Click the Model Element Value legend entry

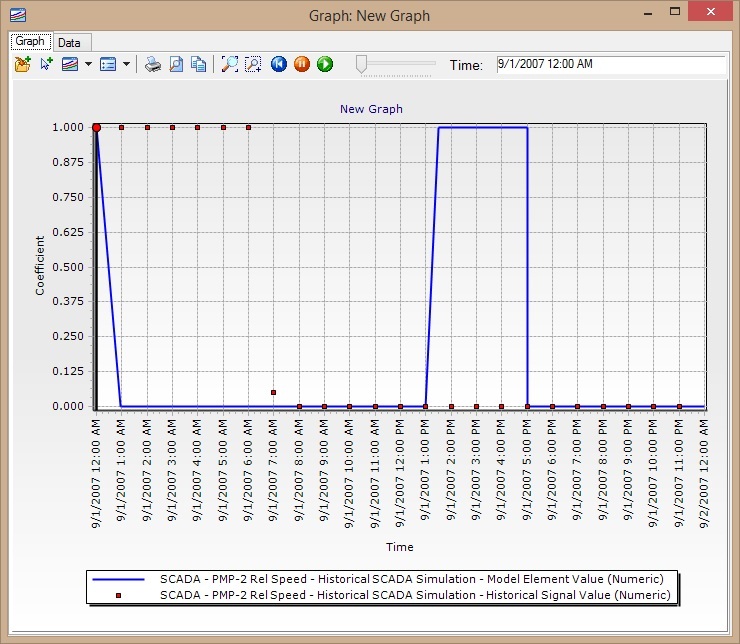point(411,579)
